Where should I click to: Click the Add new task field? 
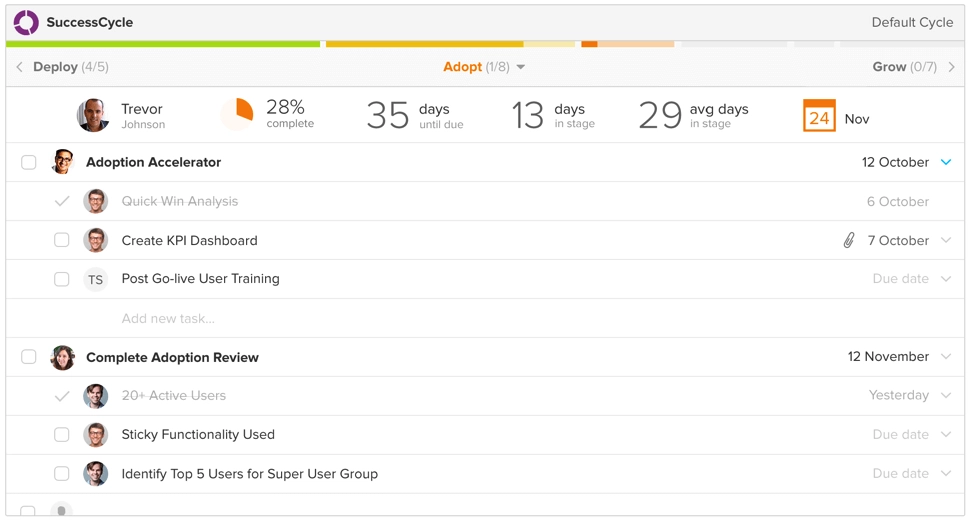pos(168,319)
